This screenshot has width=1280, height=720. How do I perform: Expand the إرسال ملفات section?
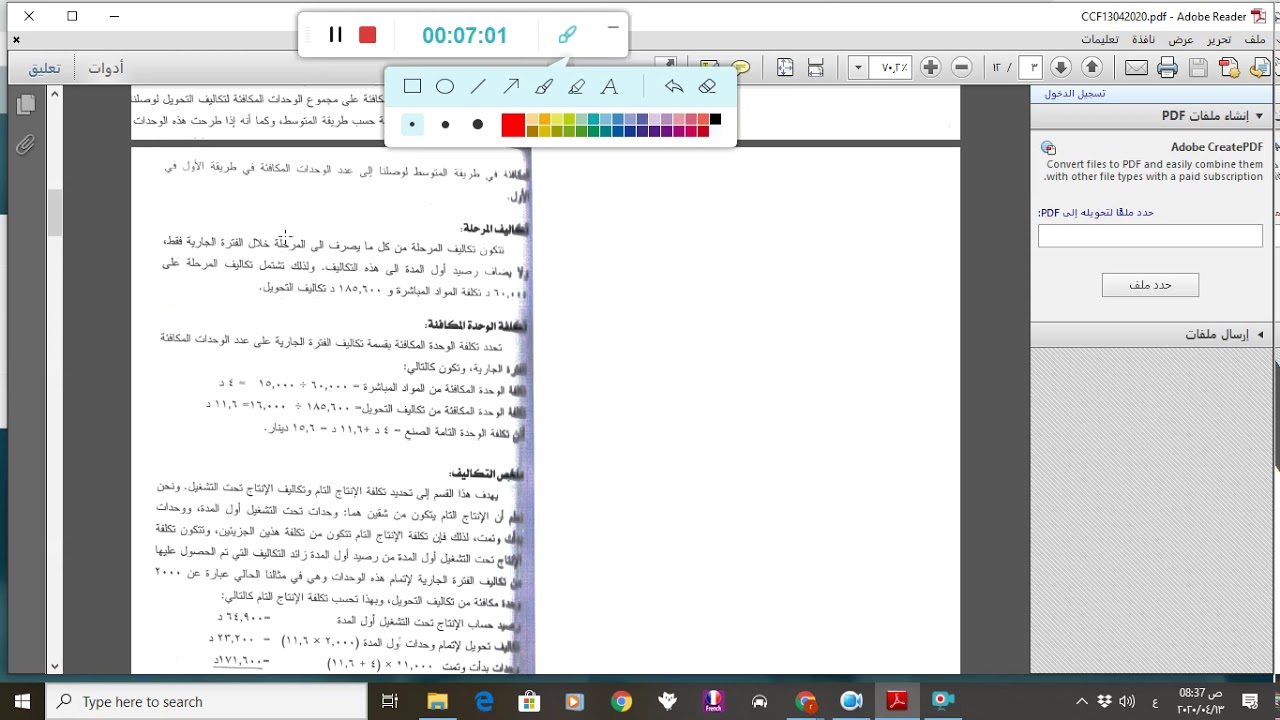[x=1260, y=334]
